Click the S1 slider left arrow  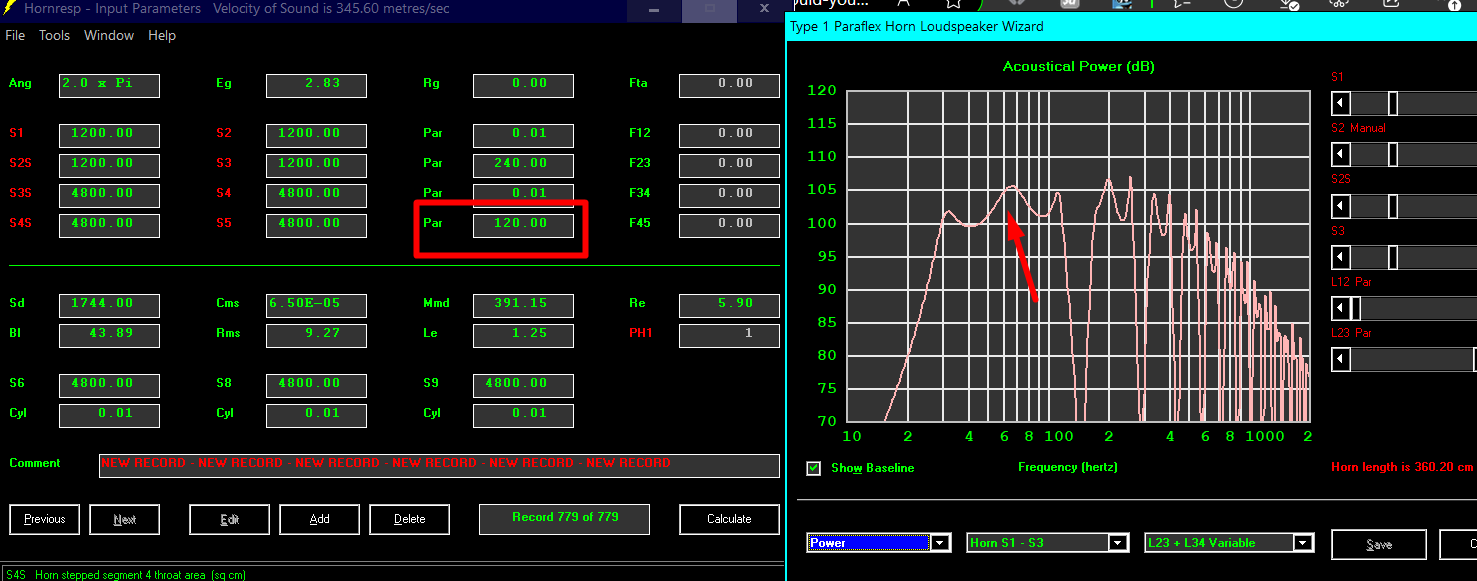1341,104
